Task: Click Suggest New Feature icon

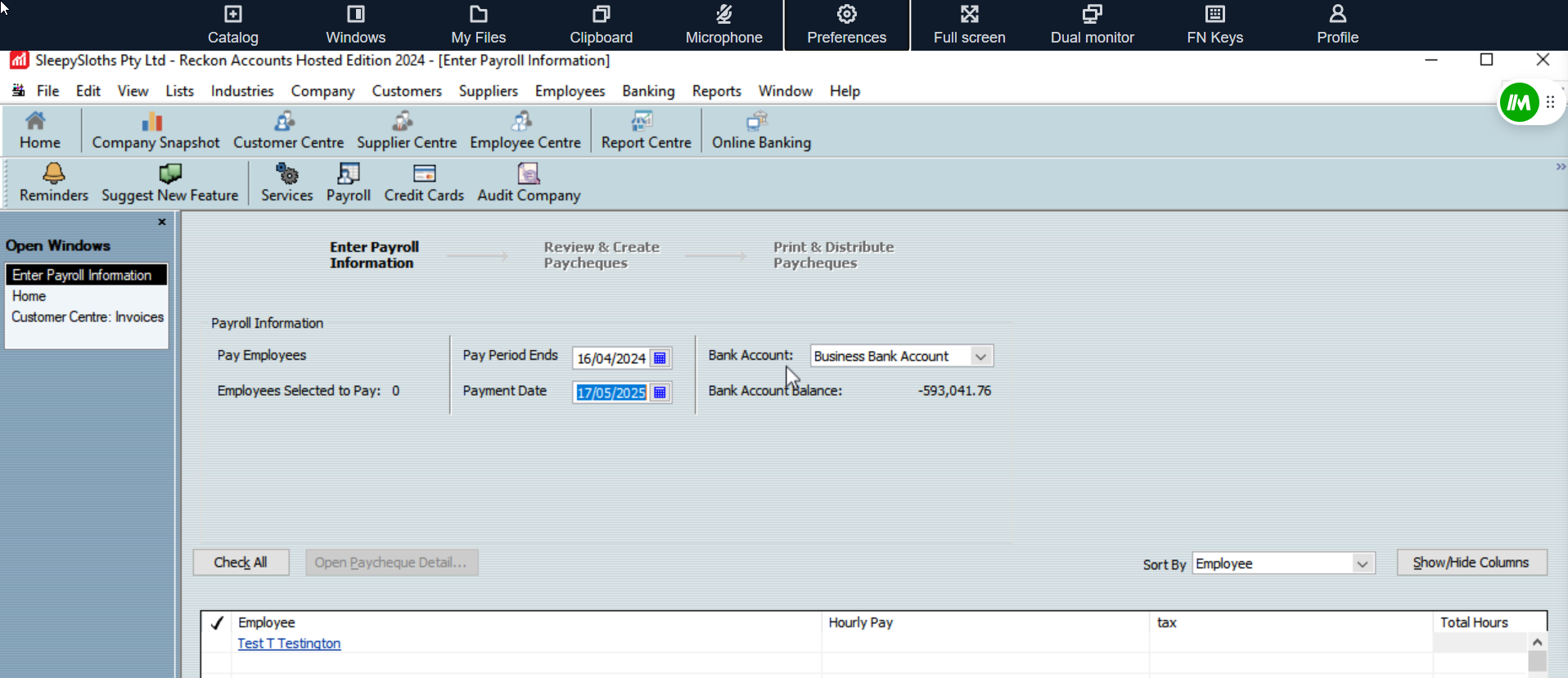Action: coord(170,183)
